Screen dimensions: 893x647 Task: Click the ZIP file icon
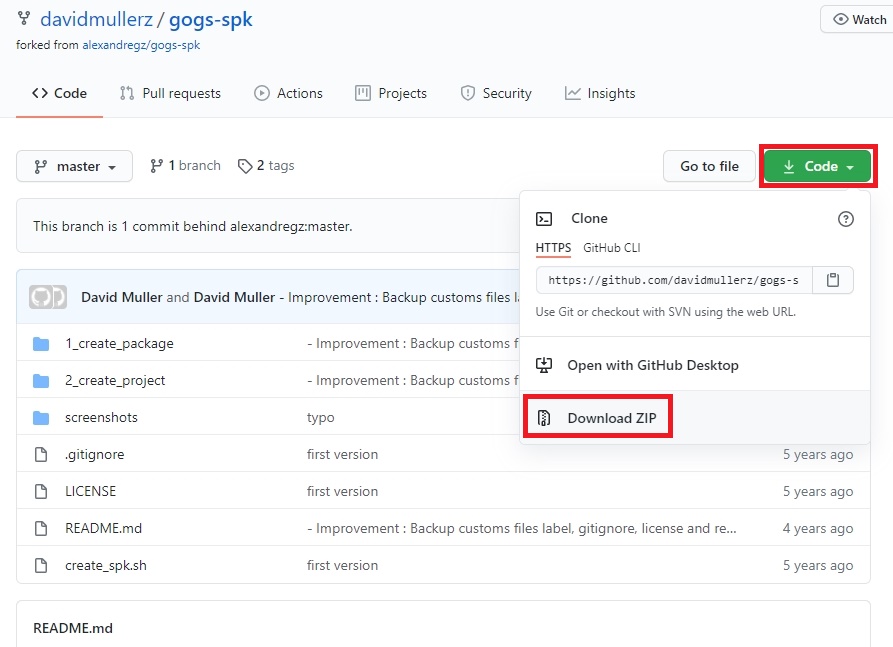pyautogui.click(x=544, y=419)
